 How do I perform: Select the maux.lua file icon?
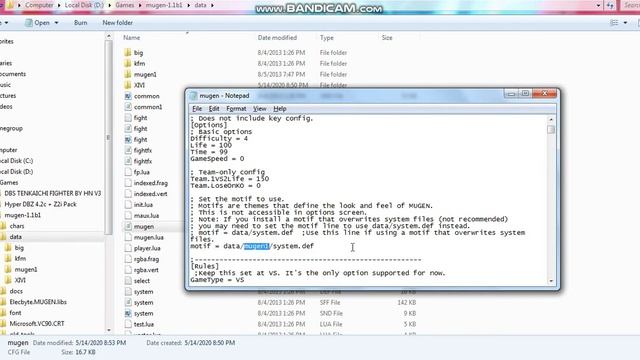(128, 216)
